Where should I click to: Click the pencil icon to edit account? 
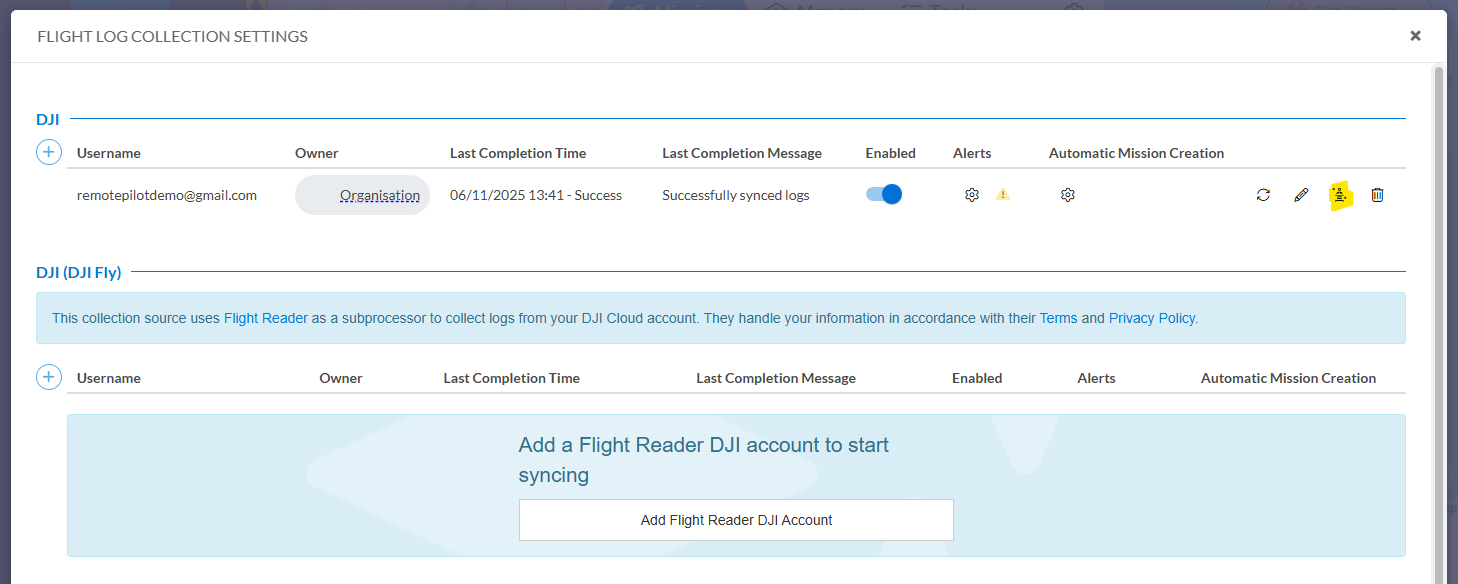1301,195
